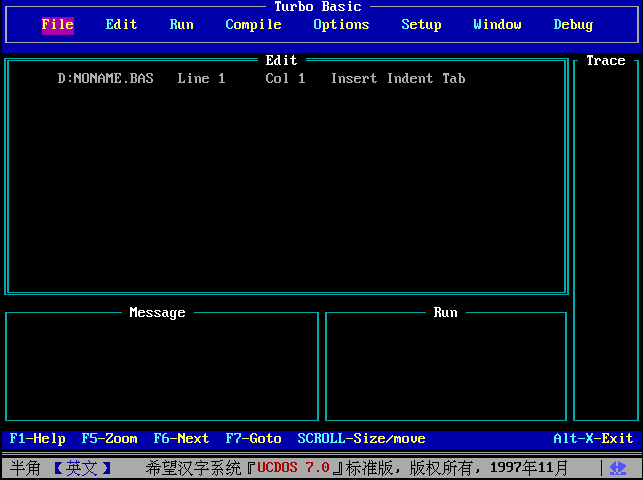Open the Window menu
This screenshot has width=643, height=480.
coord(497,25)
